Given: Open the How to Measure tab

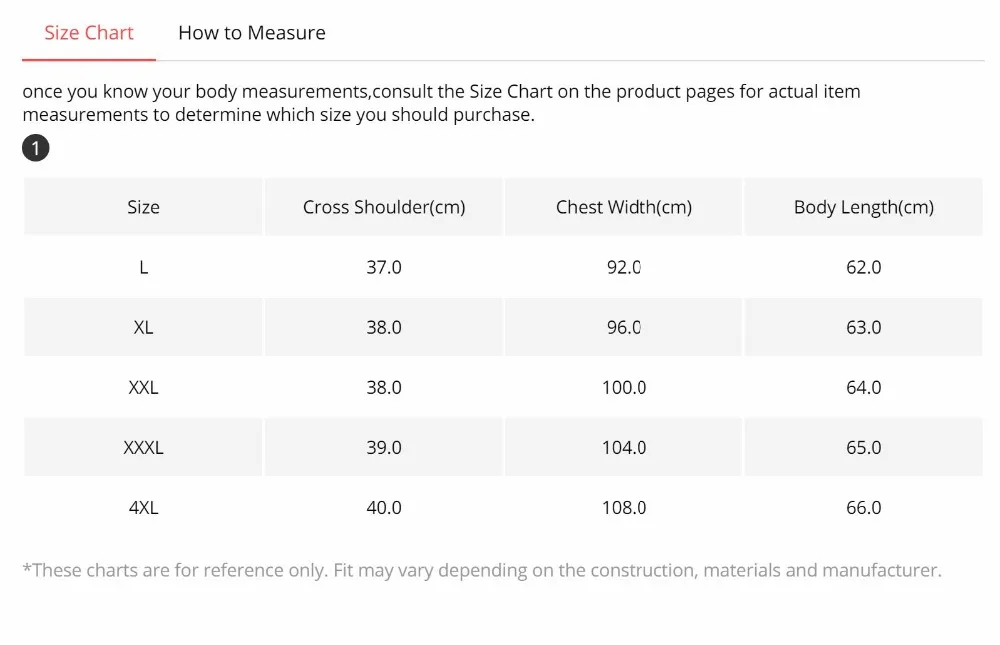Looking at the screenshot, I should click(252, 33).
